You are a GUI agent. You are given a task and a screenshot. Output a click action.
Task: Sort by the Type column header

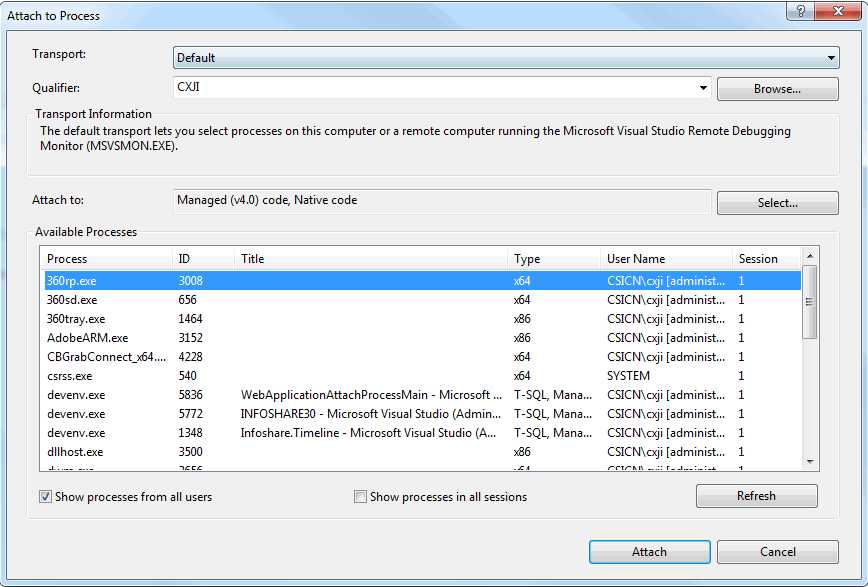(x=554, y=259)
